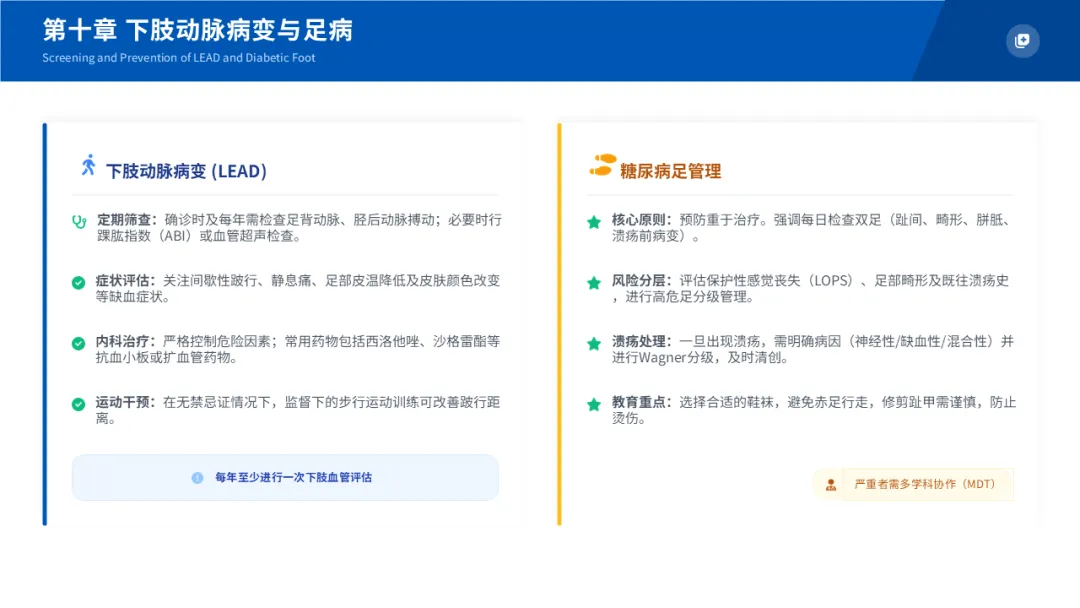Viewport: 1080px width, 608px height.
Task: Click the footprints icon beside 糖尿病足管理
Action: (602, 165)
